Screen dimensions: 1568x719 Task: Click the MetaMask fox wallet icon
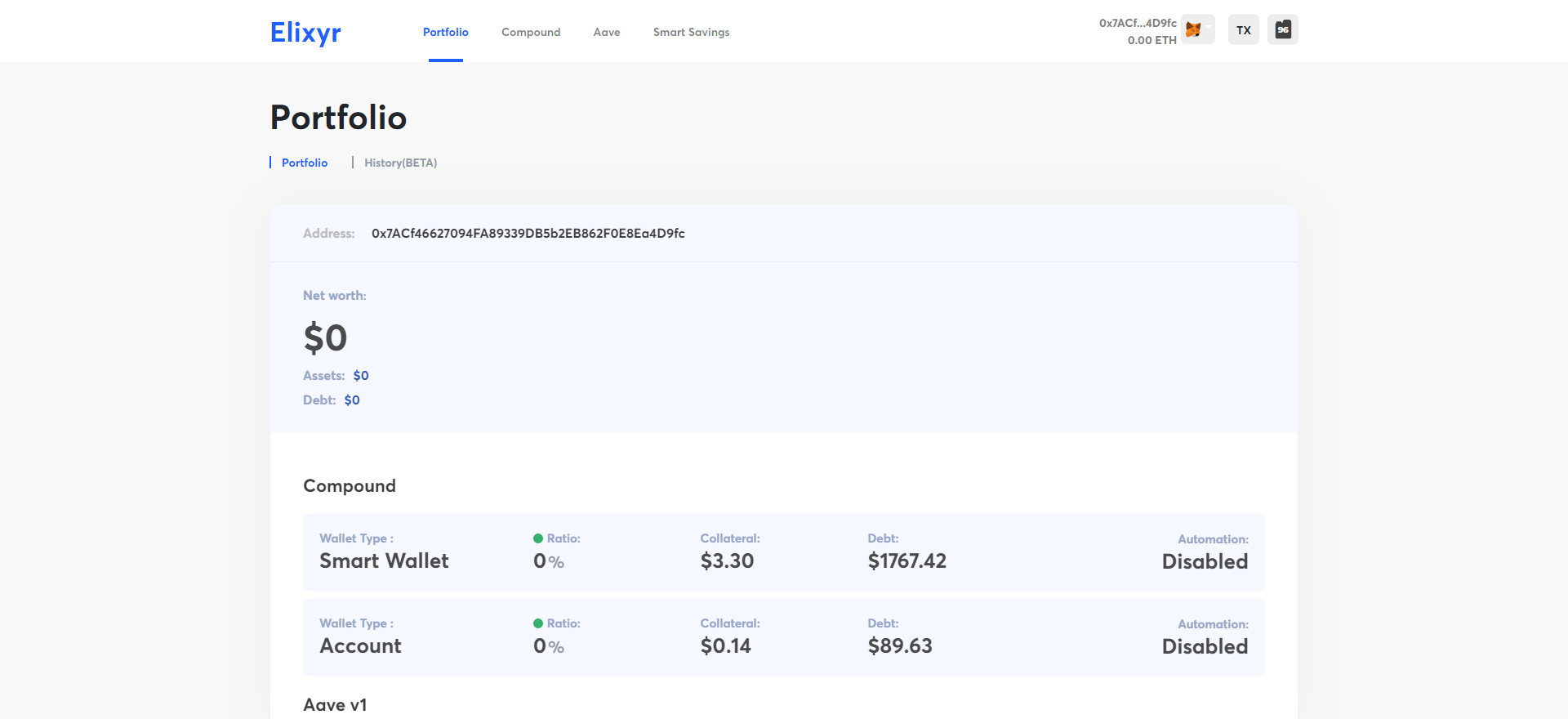pos(1193,30)
